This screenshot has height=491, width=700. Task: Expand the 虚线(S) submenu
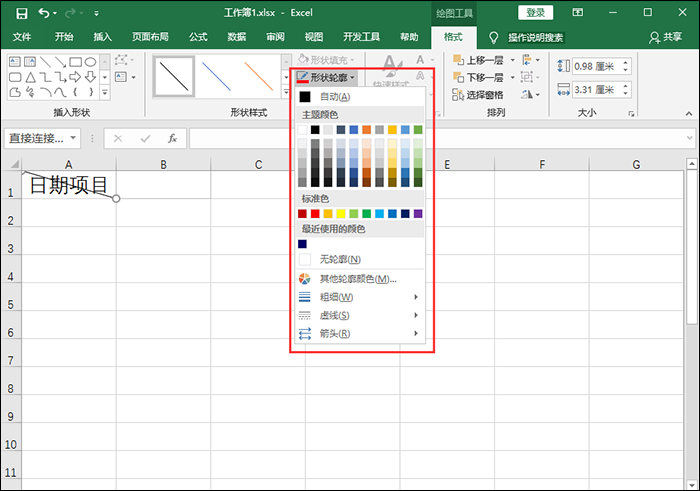[x=359, y=315]
